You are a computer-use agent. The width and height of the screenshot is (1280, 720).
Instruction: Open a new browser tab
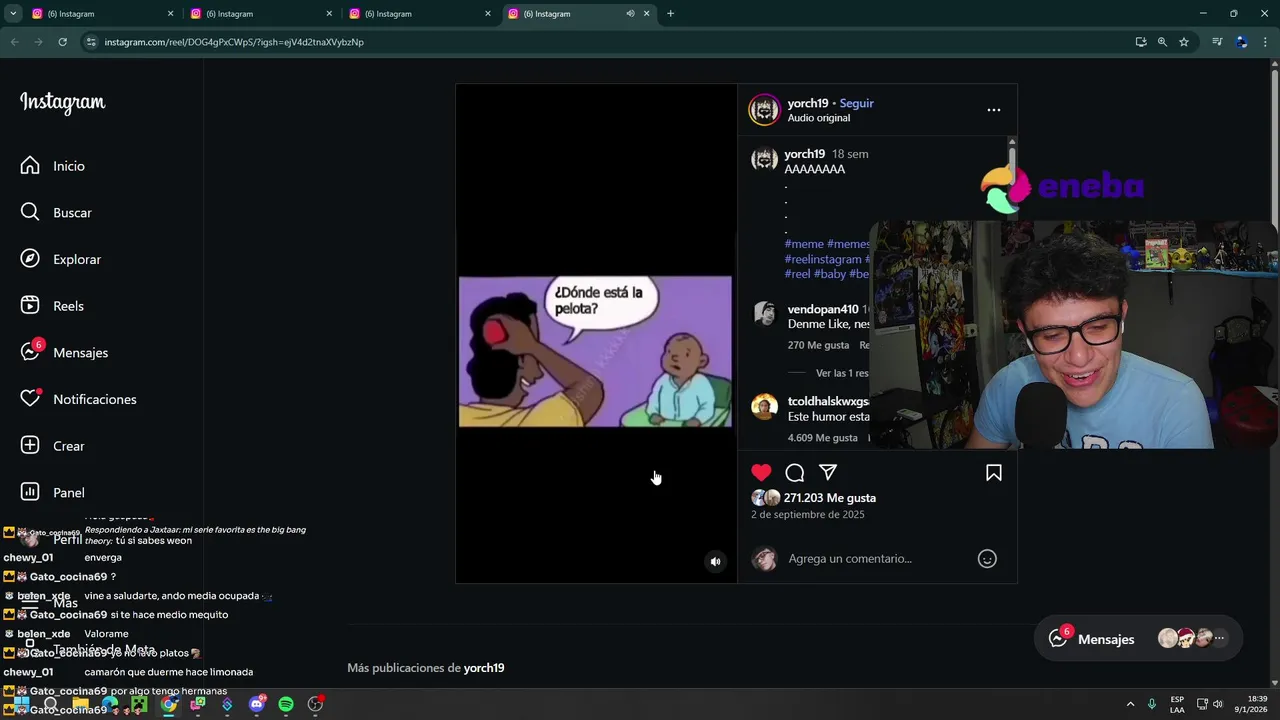670,14
